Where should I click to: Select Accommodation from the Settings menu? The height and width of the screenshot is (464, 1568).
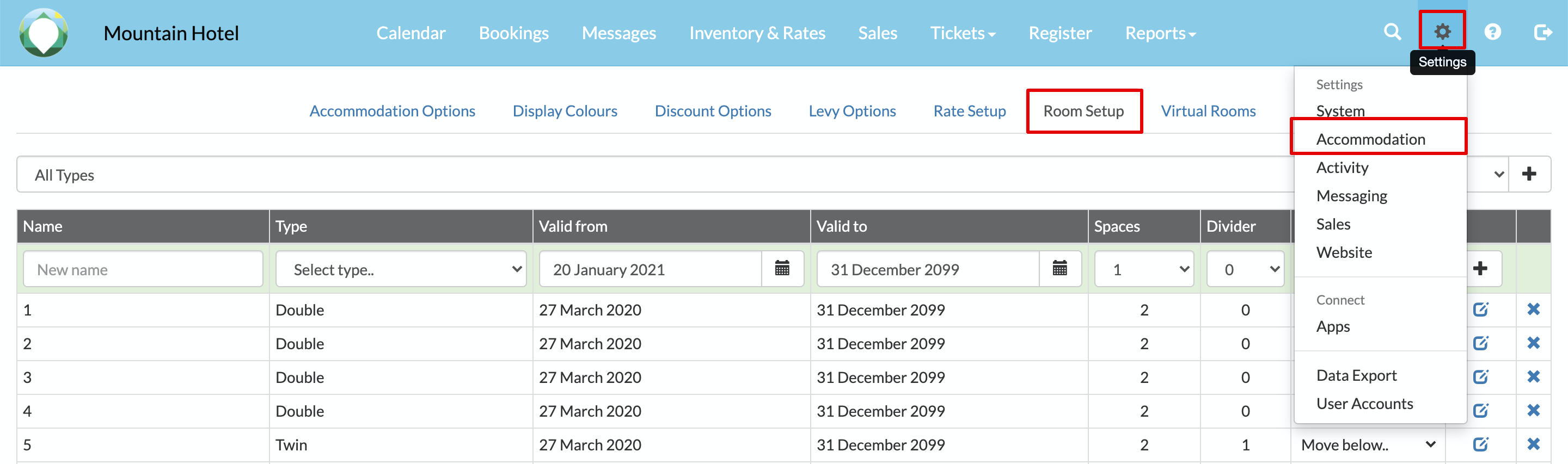(1370, 139)
